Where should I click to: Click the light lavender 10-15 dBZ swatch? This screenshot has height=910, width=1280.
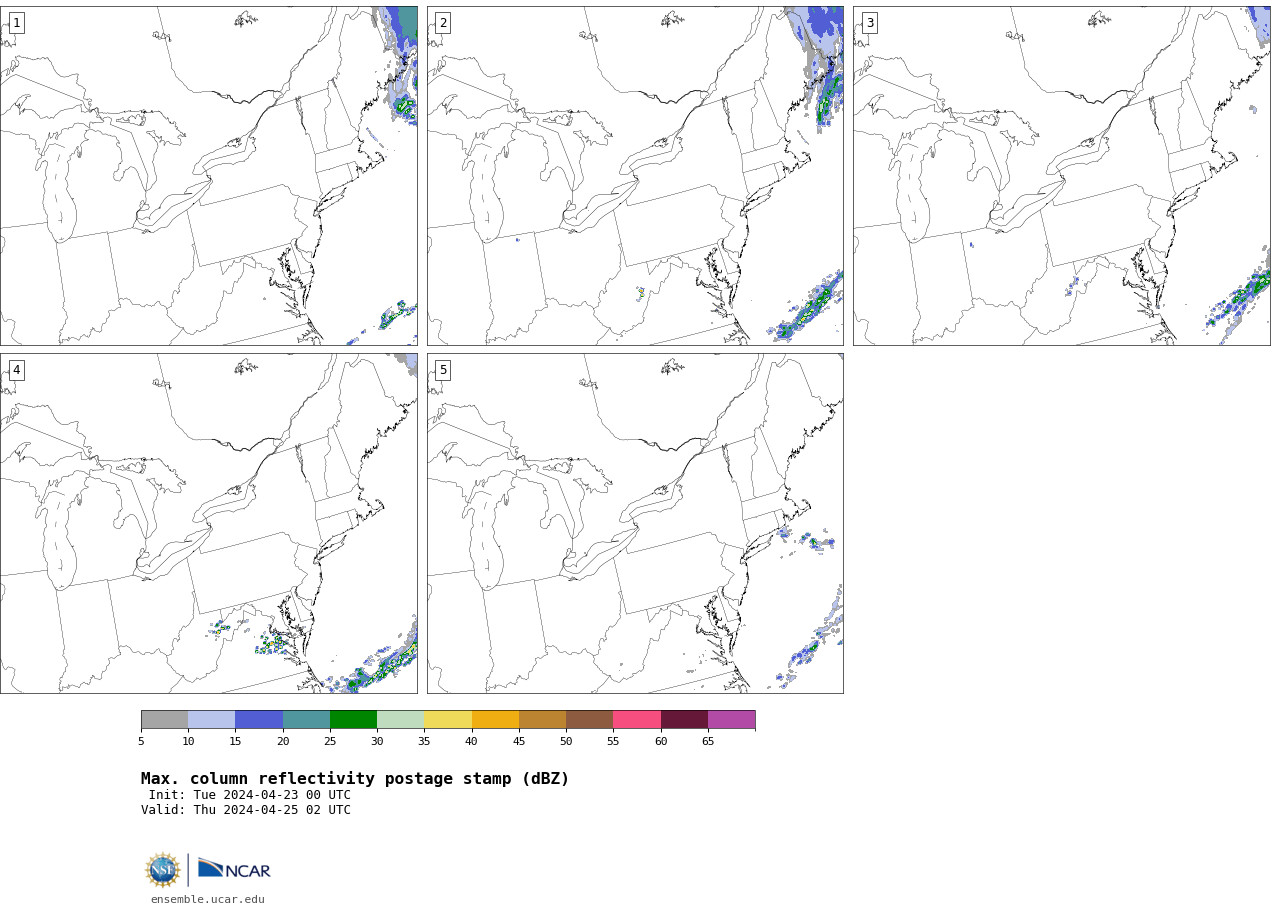(x=211, y=720)
